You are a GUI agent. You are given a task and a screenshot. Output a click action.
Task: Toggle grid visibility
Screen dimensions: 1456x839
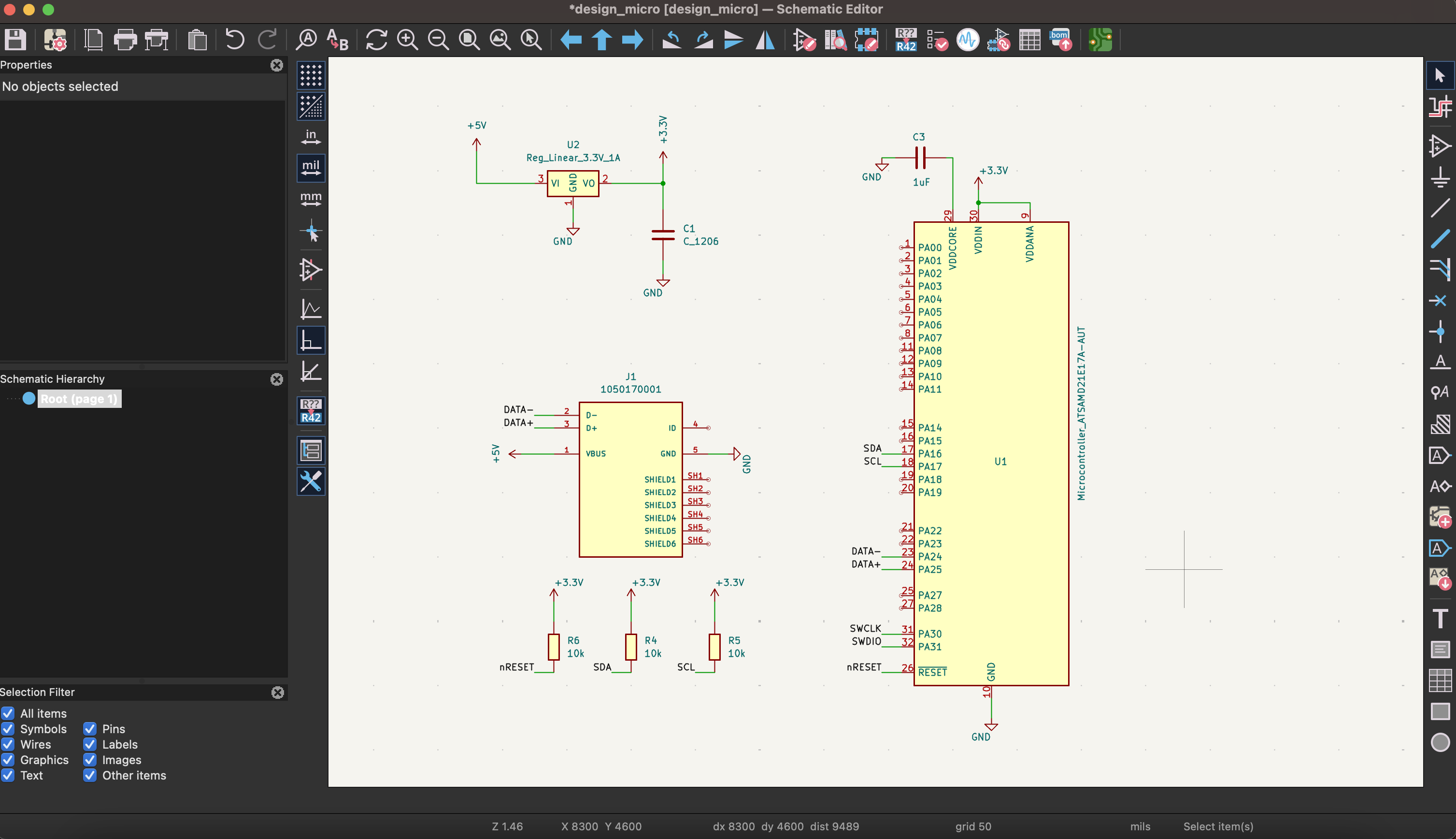click(x=311, y=75)
